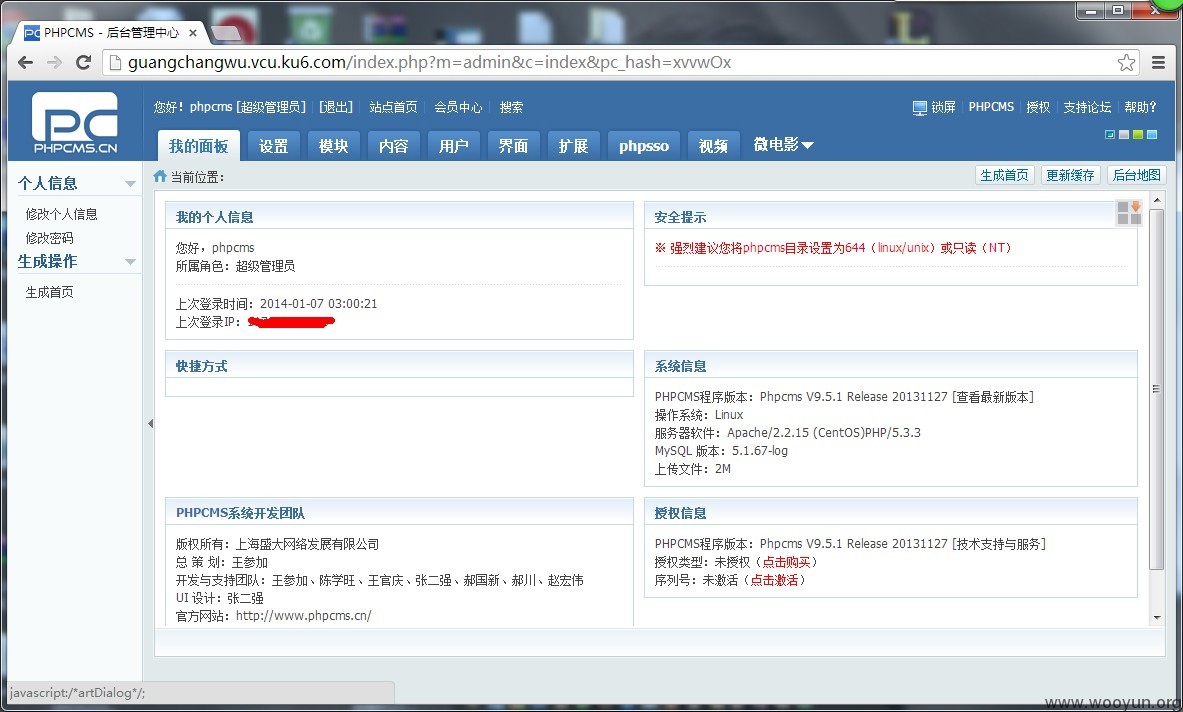Screen dimensions: 1183x712
Task: Select the light blue skin color square
Action: (x=1152, y=134)
